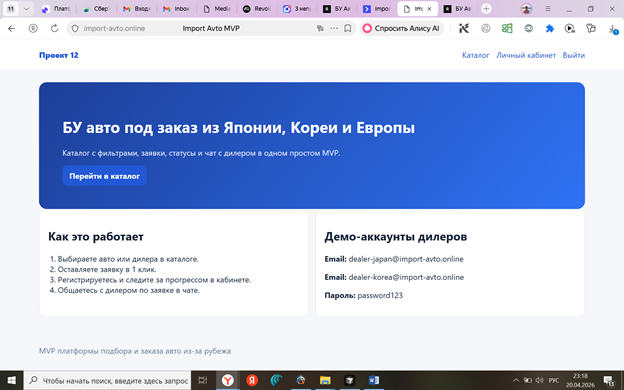This screenshot has height=390, width=624.
Task: Click the dealer-japan@import-avto.online email text
Action: point(406,259)
